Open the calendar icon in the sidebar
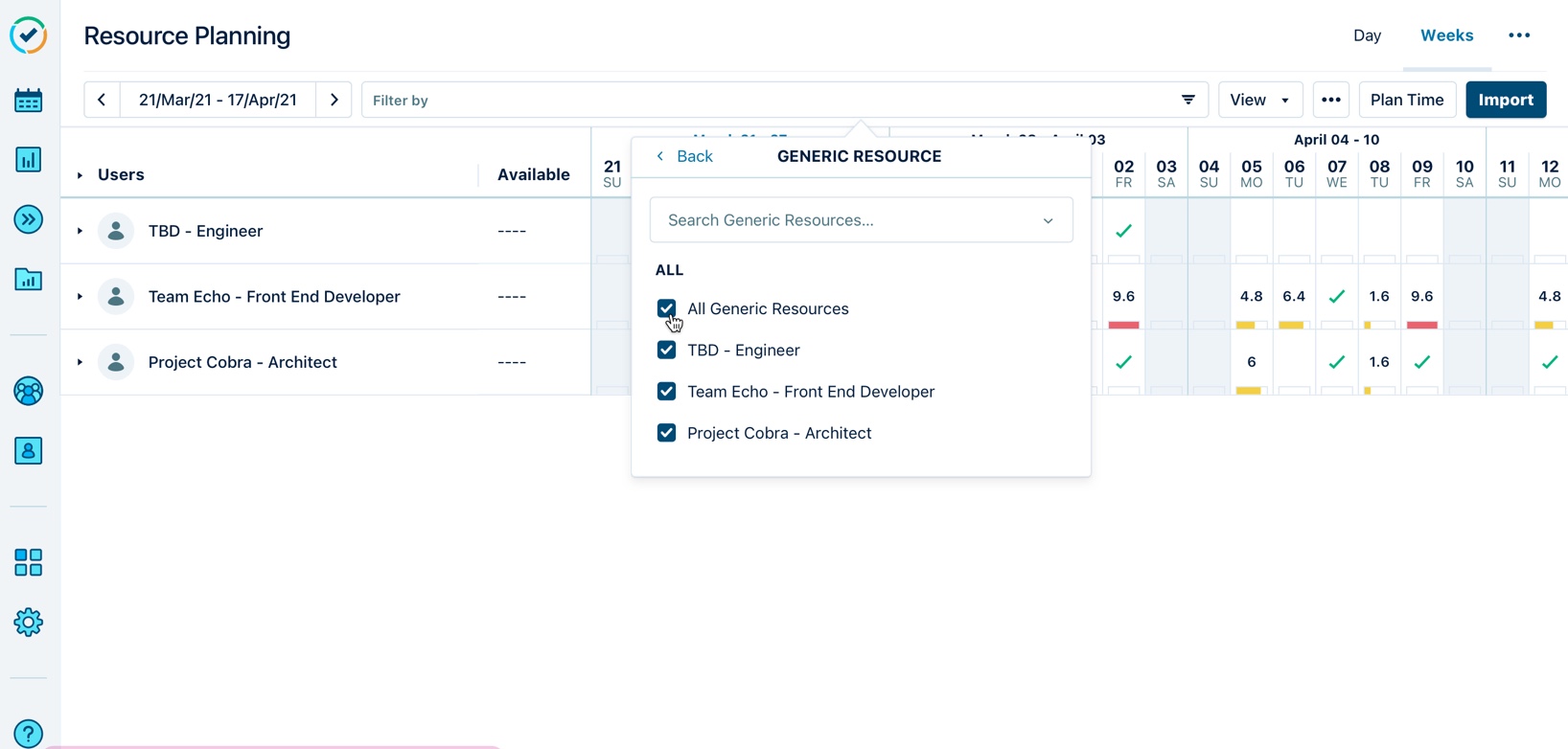The image size is (1568, 749). pos(28,101)
